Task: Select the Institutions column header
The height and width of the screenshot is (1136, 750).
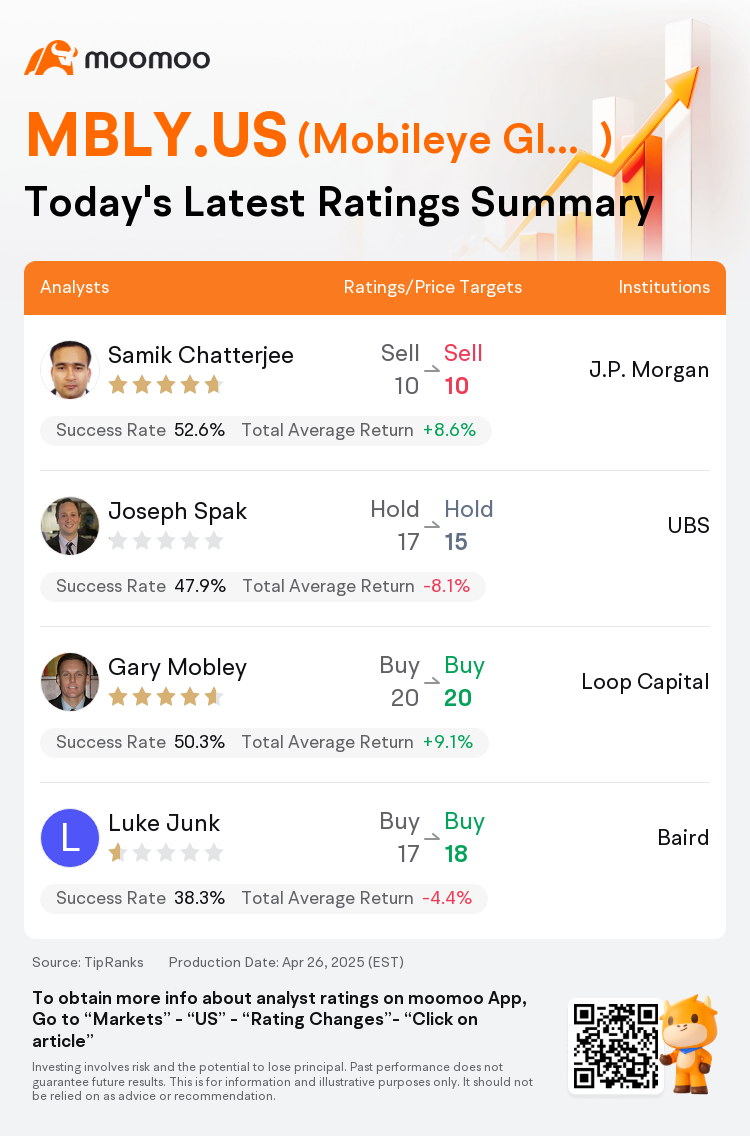Action: click(x=664, y=287)
